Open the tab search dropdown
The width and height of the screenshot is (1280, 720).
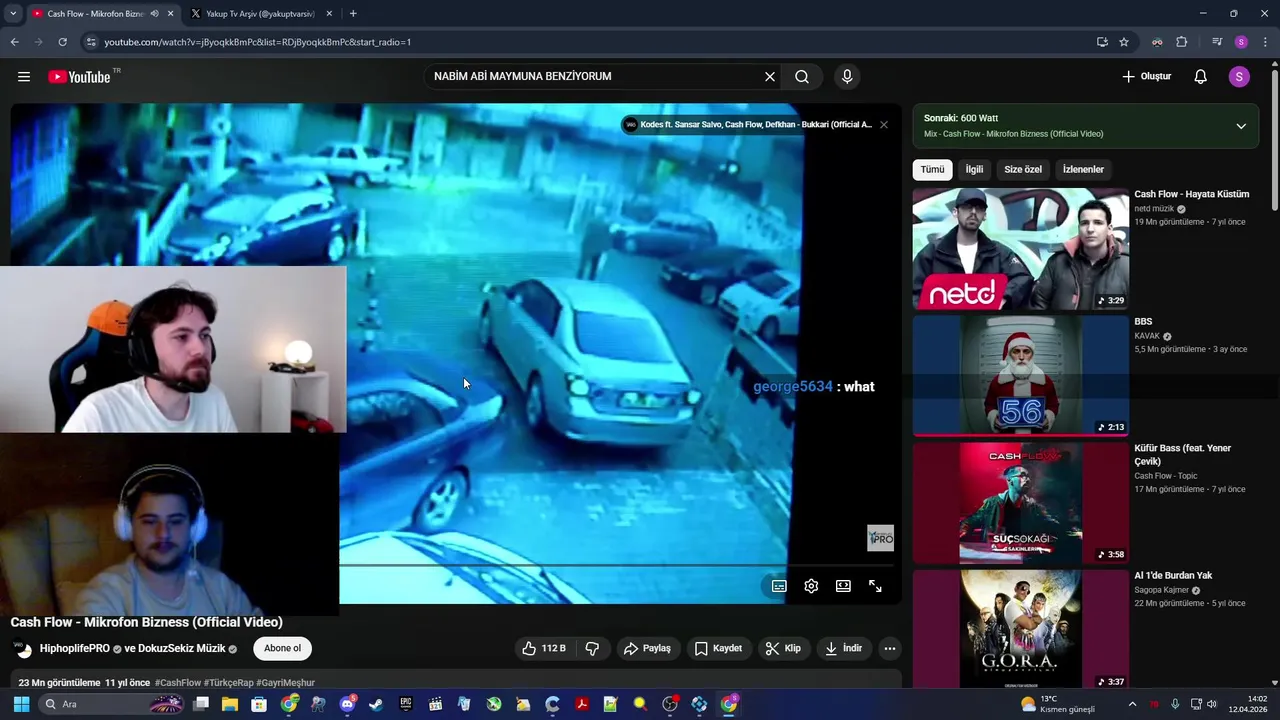tap(12, 14)
